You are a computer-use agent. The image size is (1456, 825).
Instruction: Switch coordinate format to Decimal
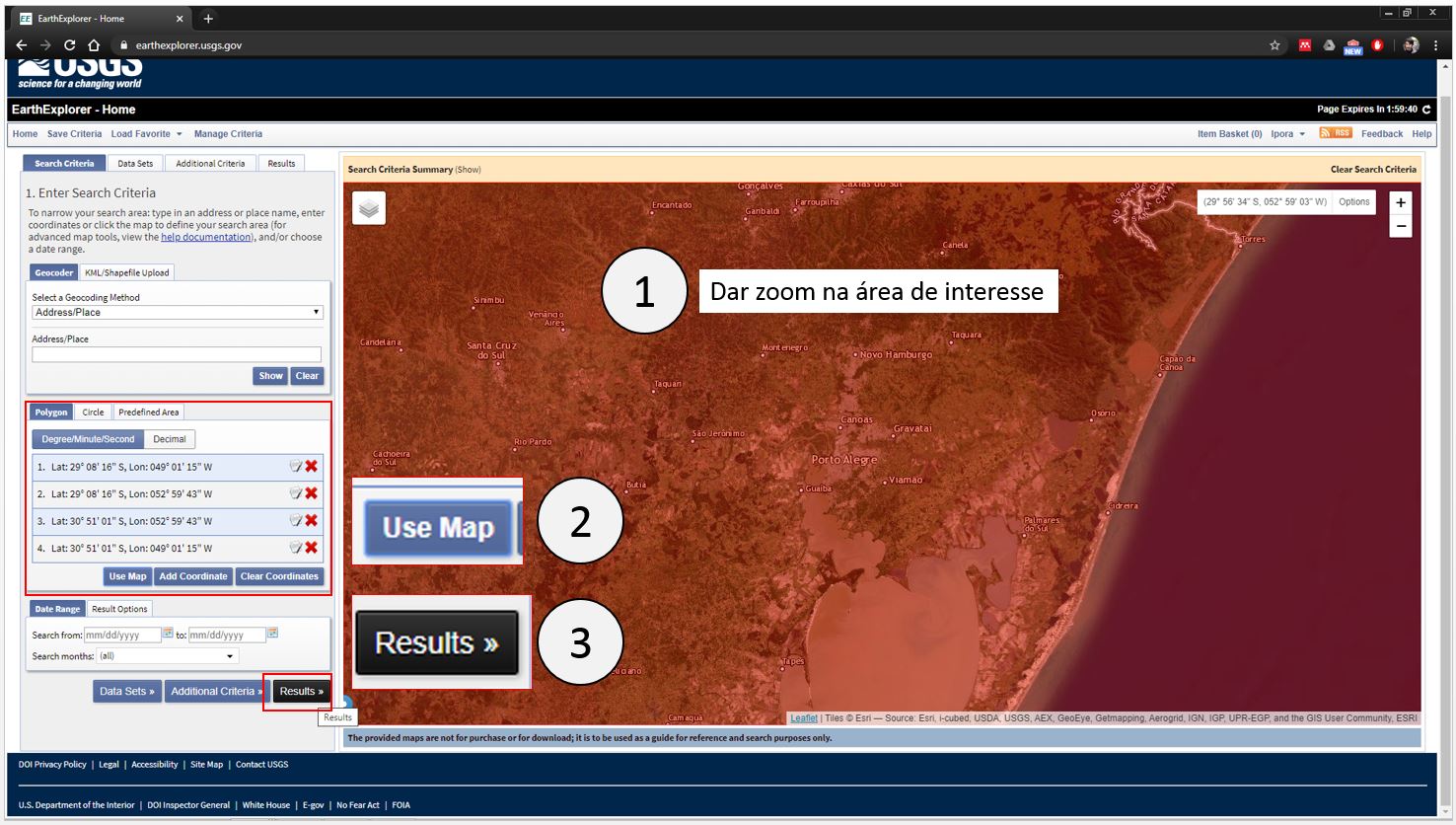pyautogui.click(x=170, y=439)
